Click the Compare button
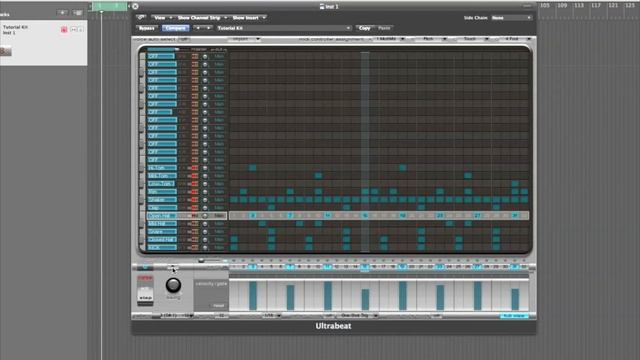640x360 pixels. (x=176, y=28)
